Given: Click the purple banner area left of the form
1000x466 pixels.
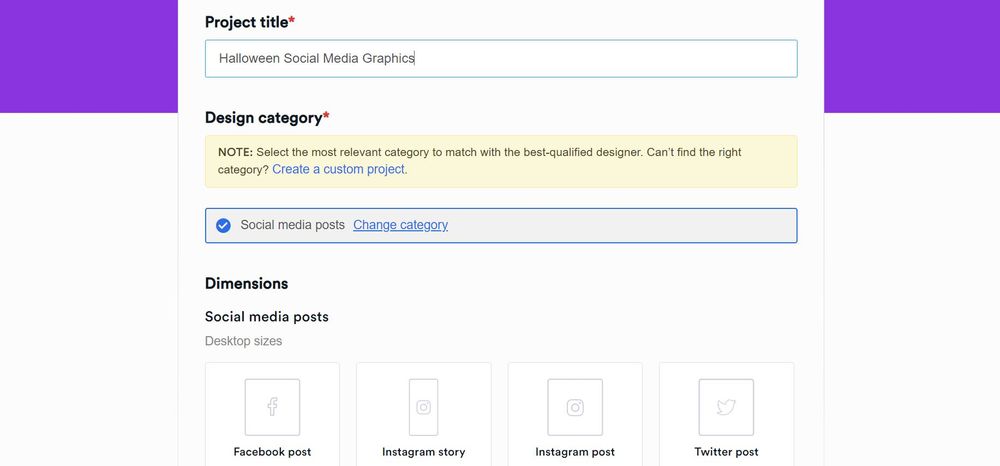Looking at the screenshot, I should (x=89, y=56).
